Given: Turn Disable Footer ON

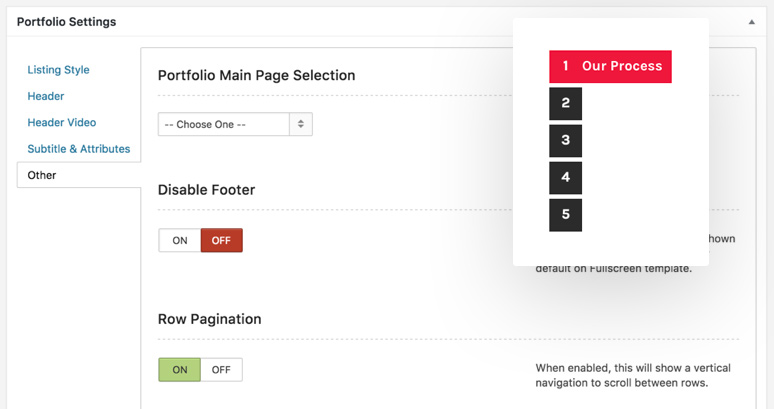Looking at the screenshot, I should pyautogui.click(x=180, y=240).
